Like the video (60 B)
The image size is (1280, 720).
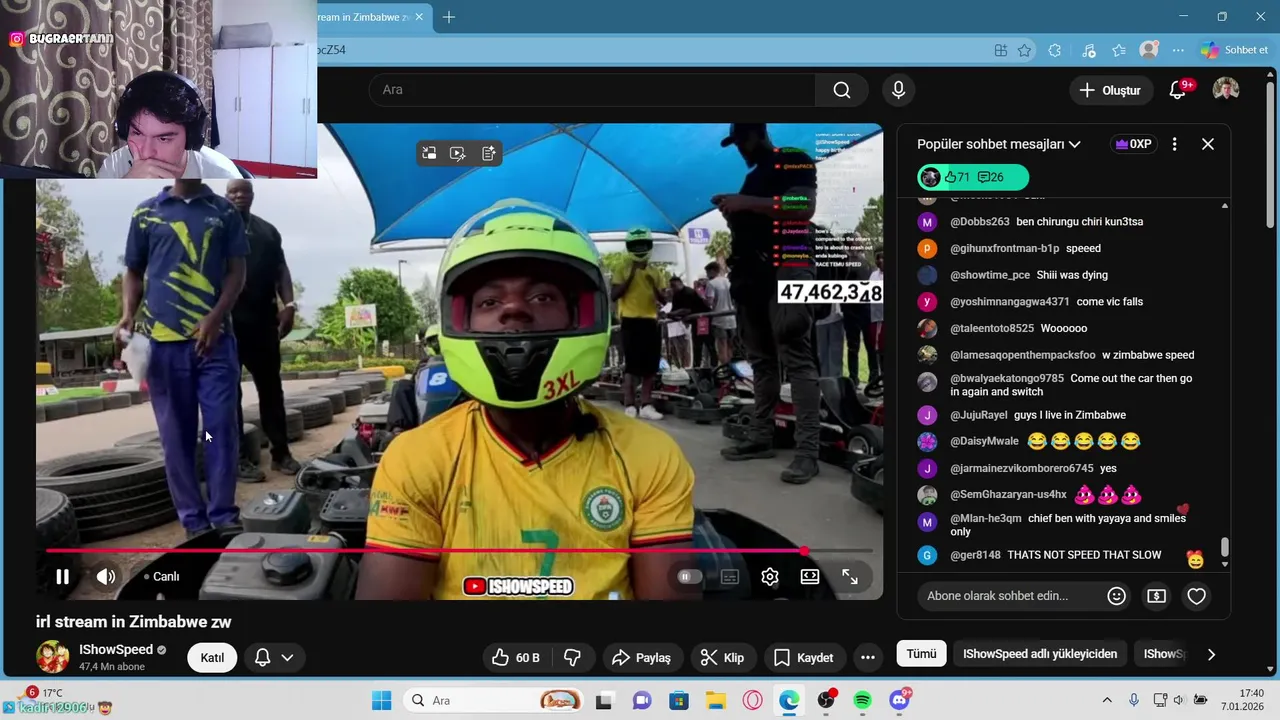516,657
